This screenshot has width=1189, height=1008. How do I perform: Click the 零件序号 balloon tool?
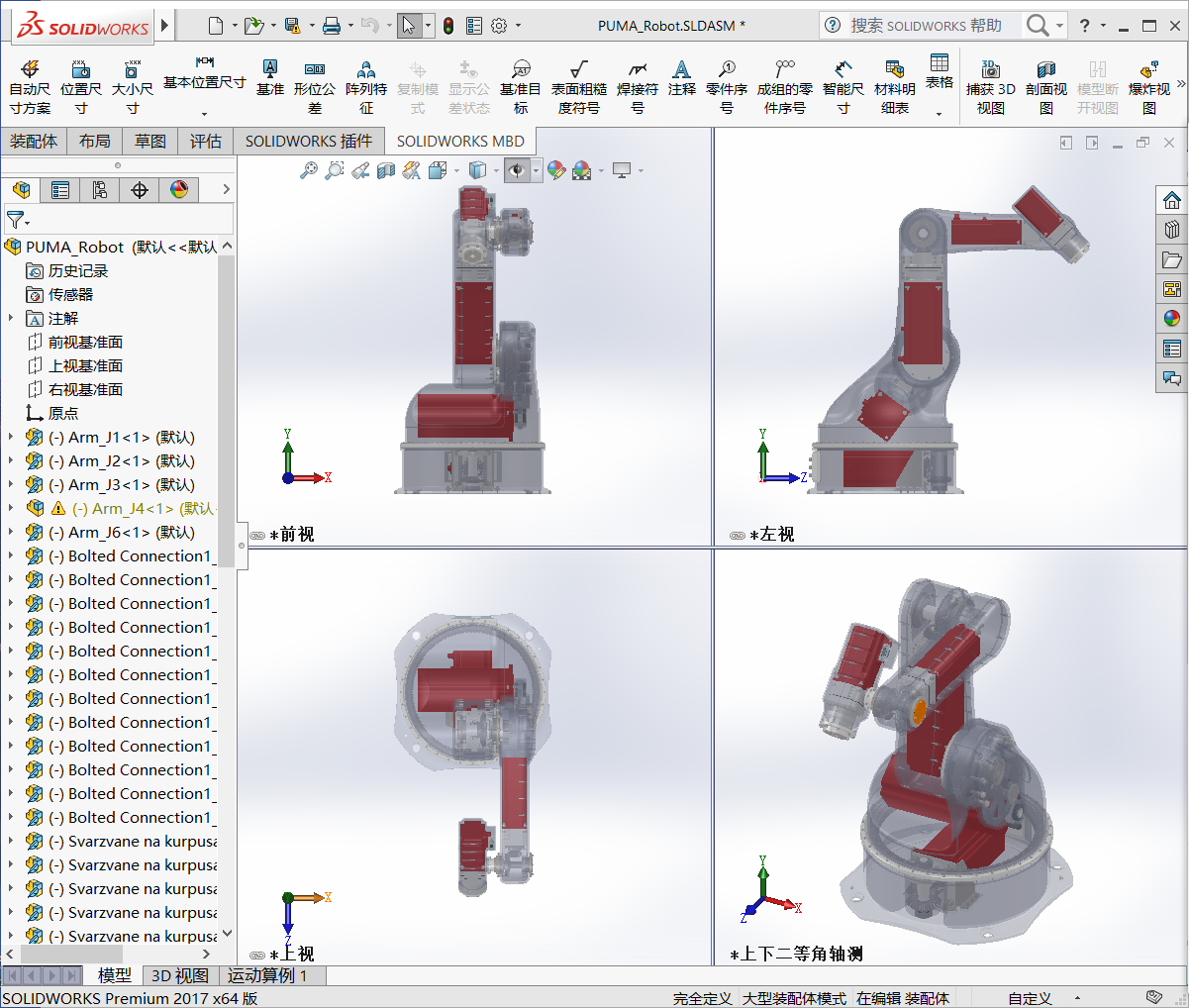pyautogui.click(x=727, y=86)
